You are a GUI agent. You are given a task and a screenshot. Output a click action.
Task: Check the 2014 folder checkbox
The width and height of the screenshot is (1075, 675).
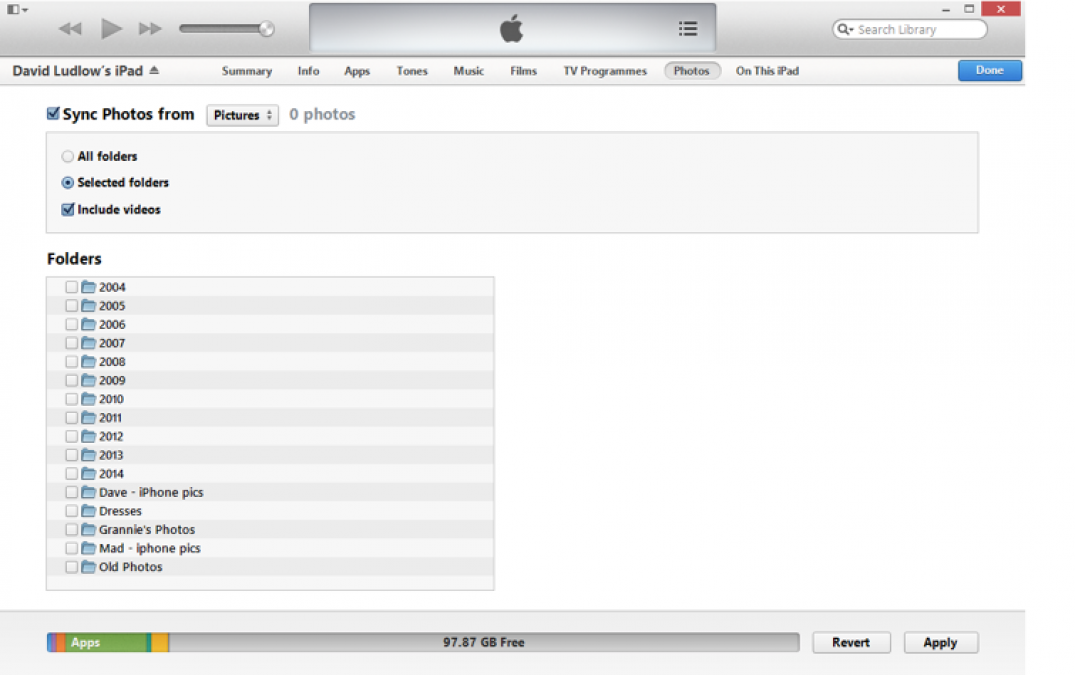point(71,474)
